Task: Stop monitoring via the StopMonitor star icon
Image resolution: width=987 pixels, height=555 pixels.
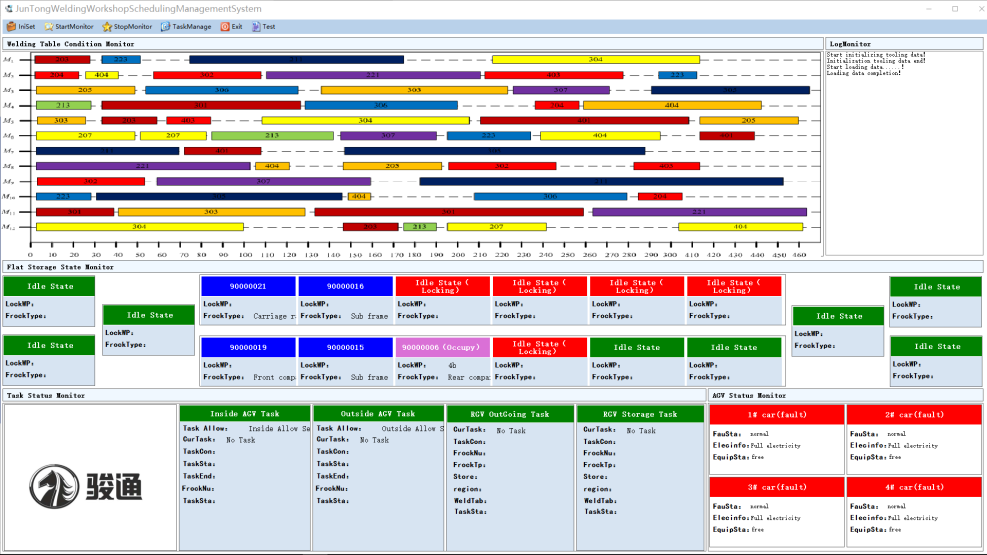Action: pyautogui.click(x=107, y=27)
